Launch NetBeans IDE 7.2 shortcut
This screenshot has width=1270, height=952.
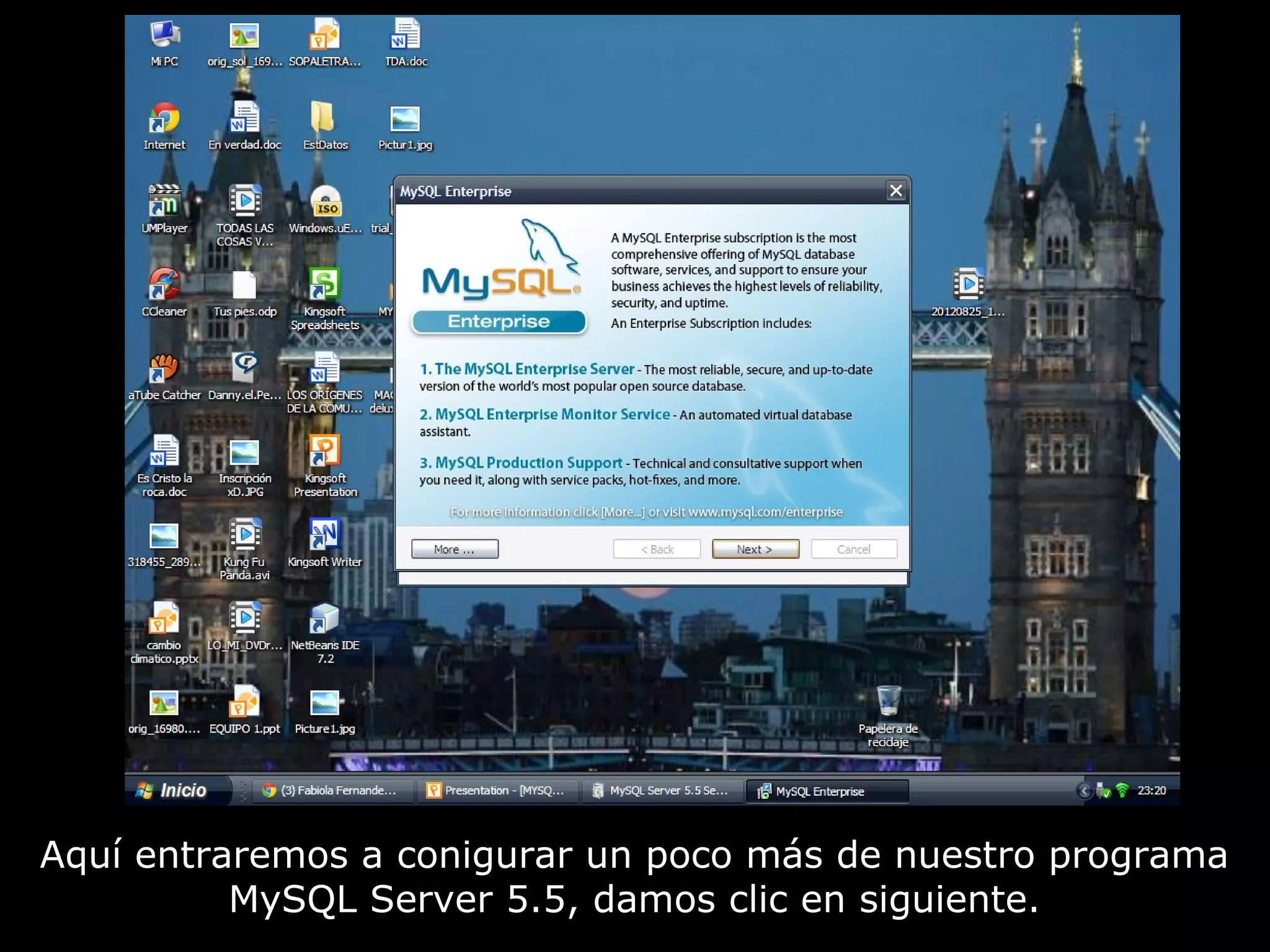click(x=325, y=633)
